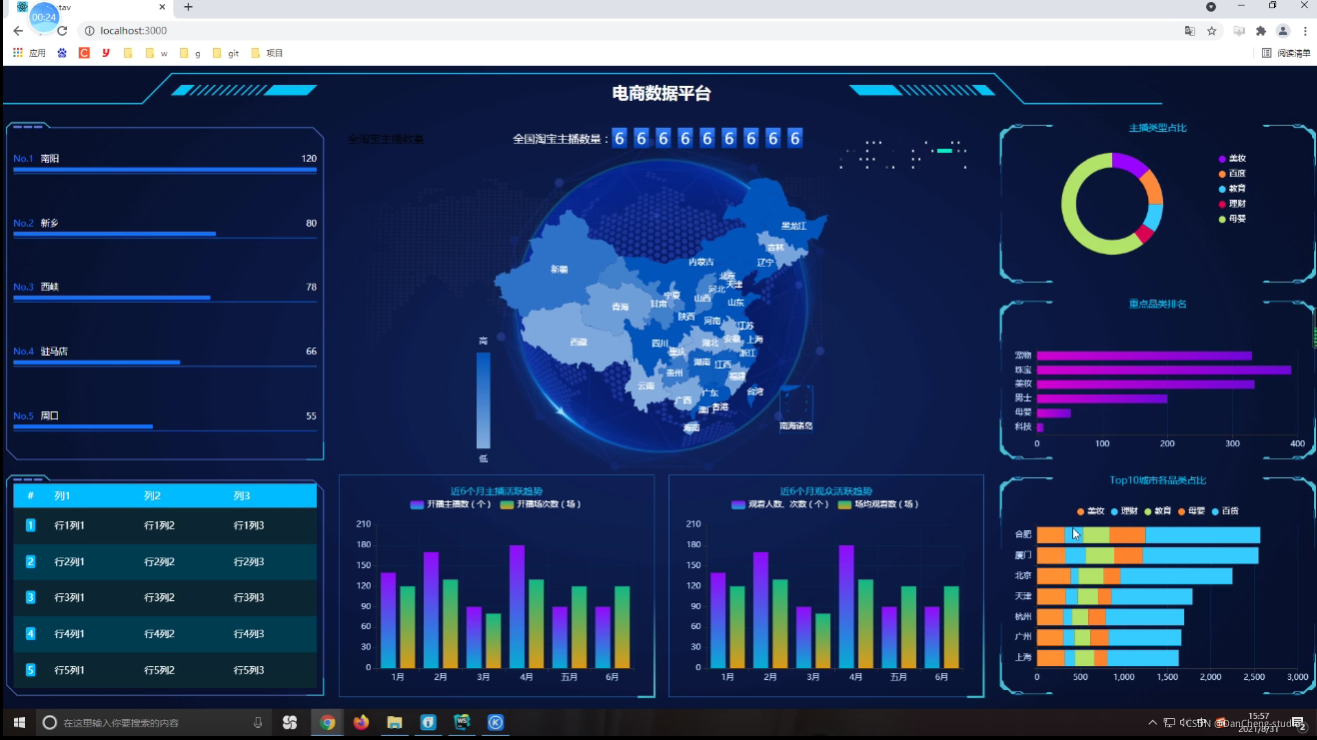Toggle 场均观看数 legend series
Screen dimensions: 1317x740
pyautogui.click(x=879, y=504)
